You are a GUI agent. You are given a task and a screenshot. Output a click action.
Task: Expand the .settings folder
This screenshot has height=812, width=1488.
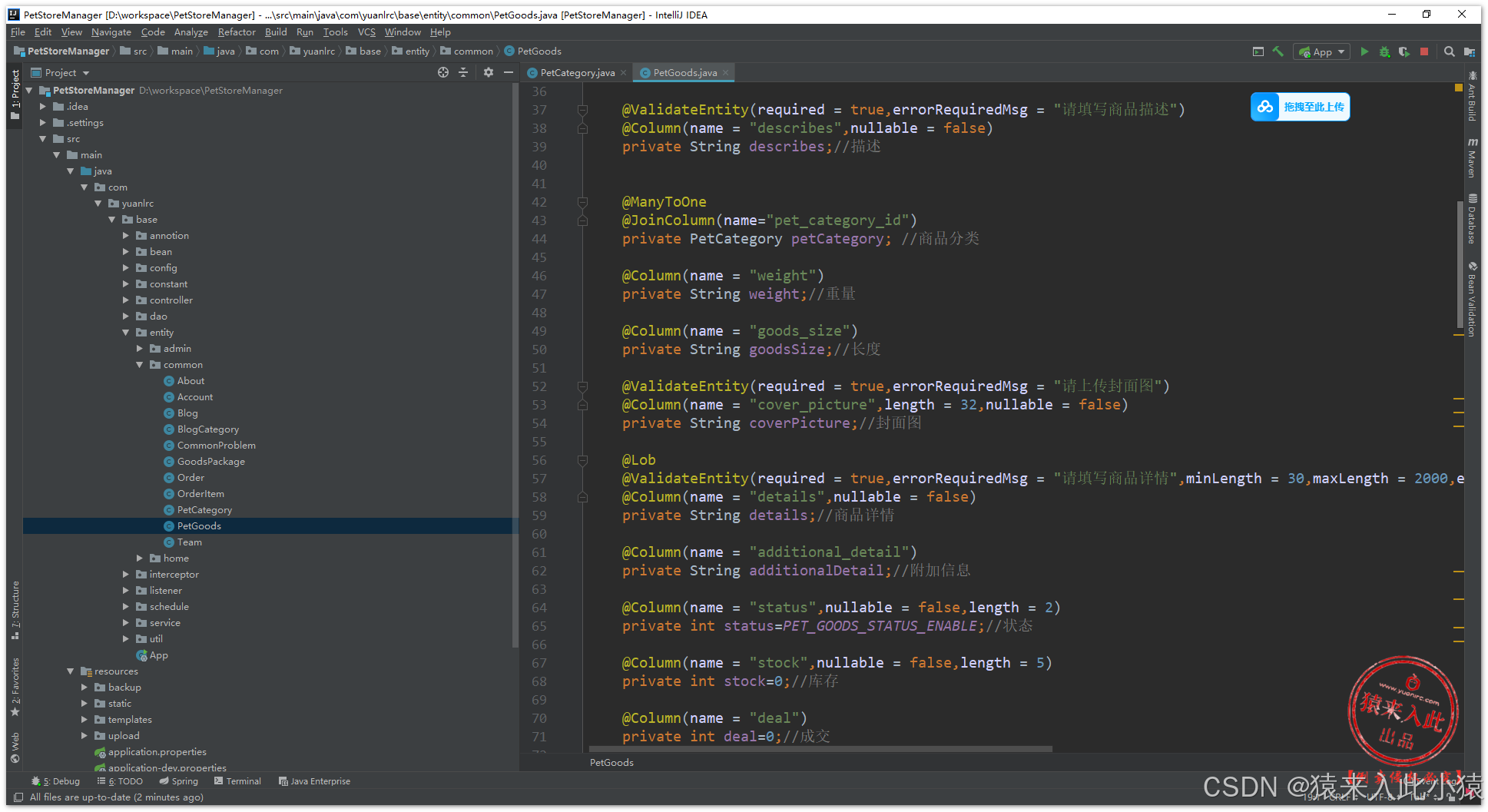click(43, 123)
